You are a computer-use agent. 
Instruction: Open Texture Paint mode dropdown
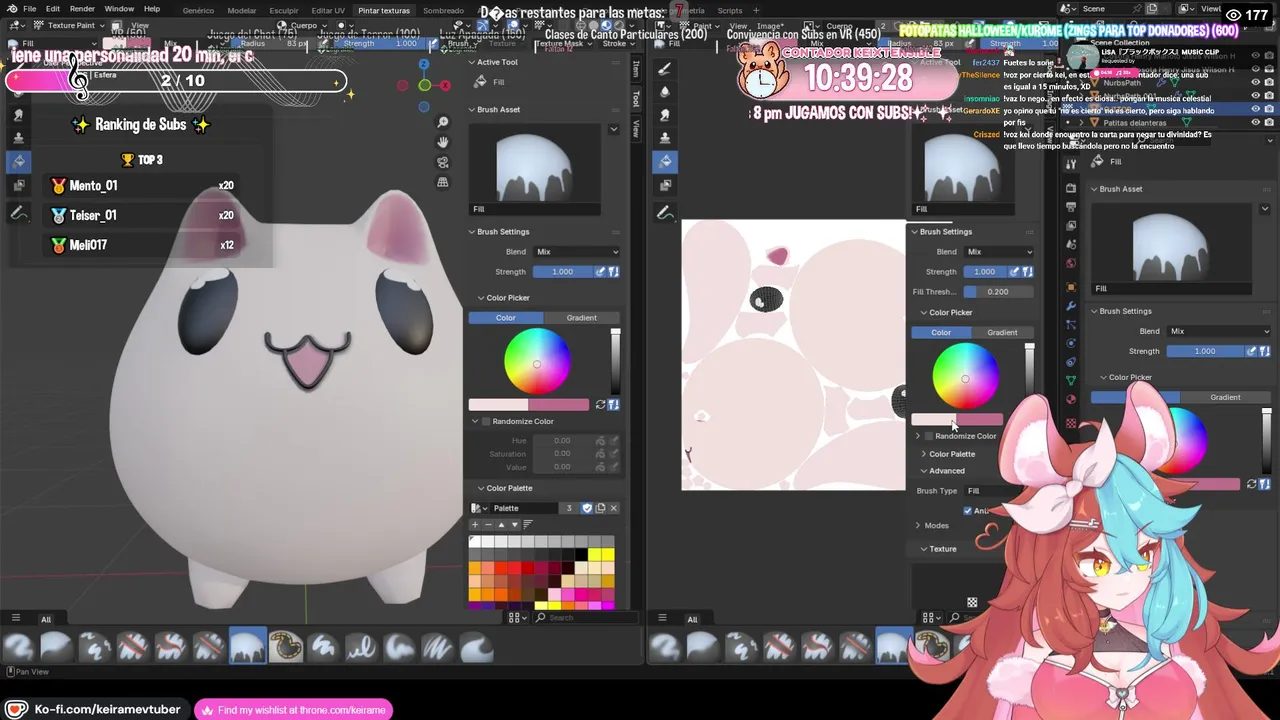[x=65, y=25]
